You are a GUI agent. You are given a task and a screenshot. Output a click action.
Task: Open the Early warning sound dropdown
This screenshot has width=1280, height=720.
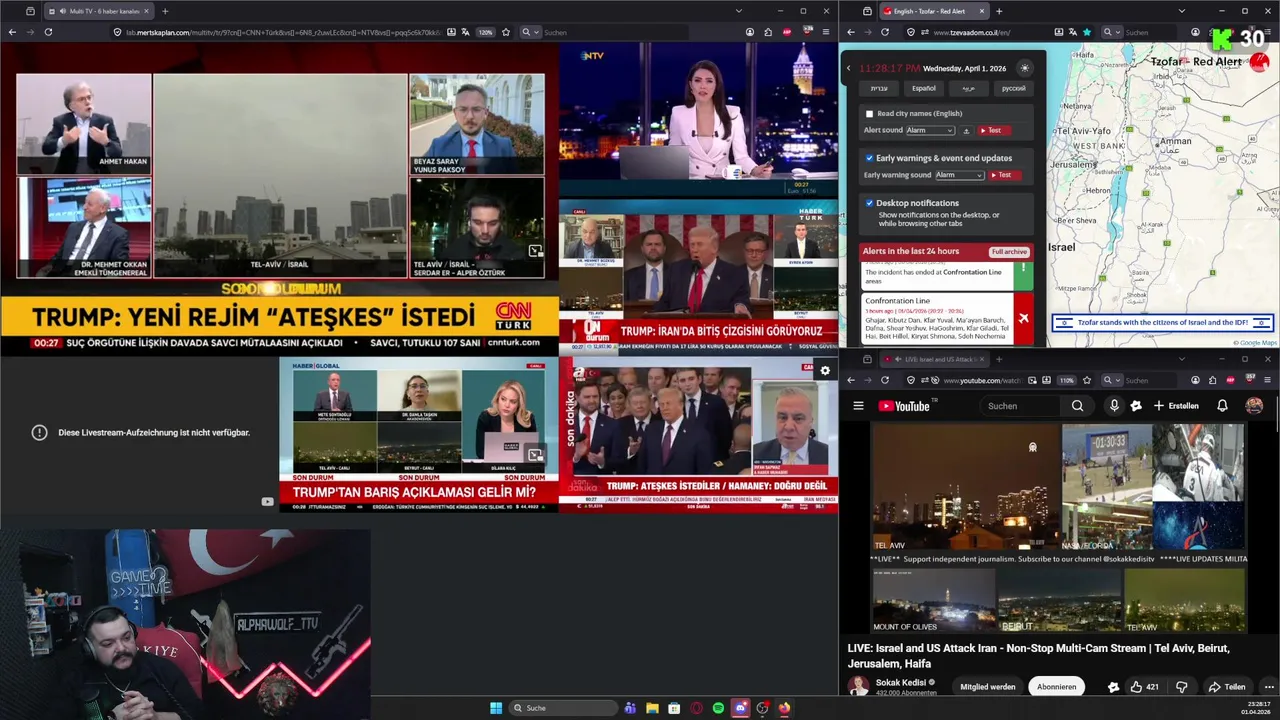tap(960, 175)
